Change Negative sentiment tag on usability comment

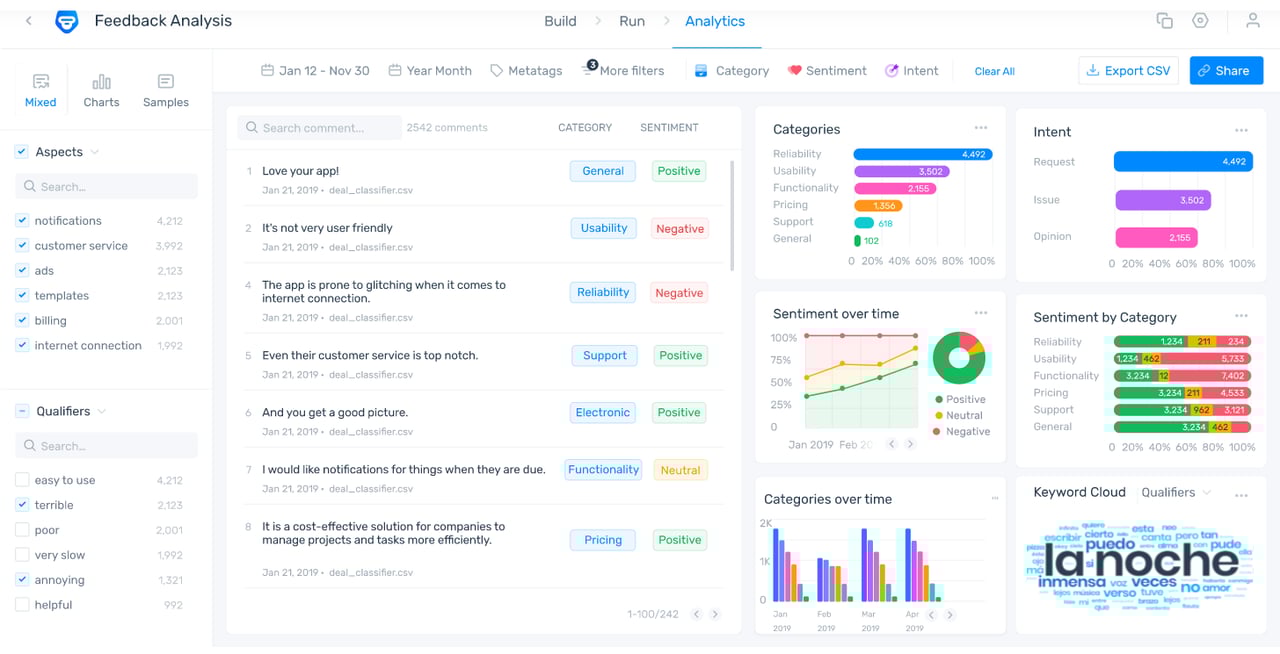tap(680, 229)
